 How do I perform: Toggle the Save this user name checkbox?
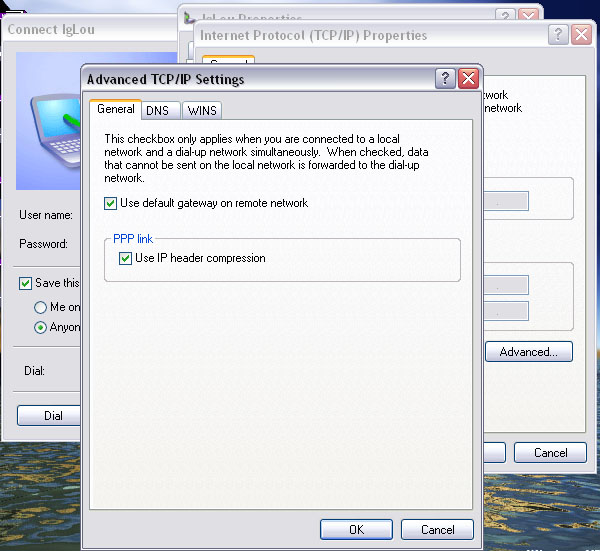point(25,284)
